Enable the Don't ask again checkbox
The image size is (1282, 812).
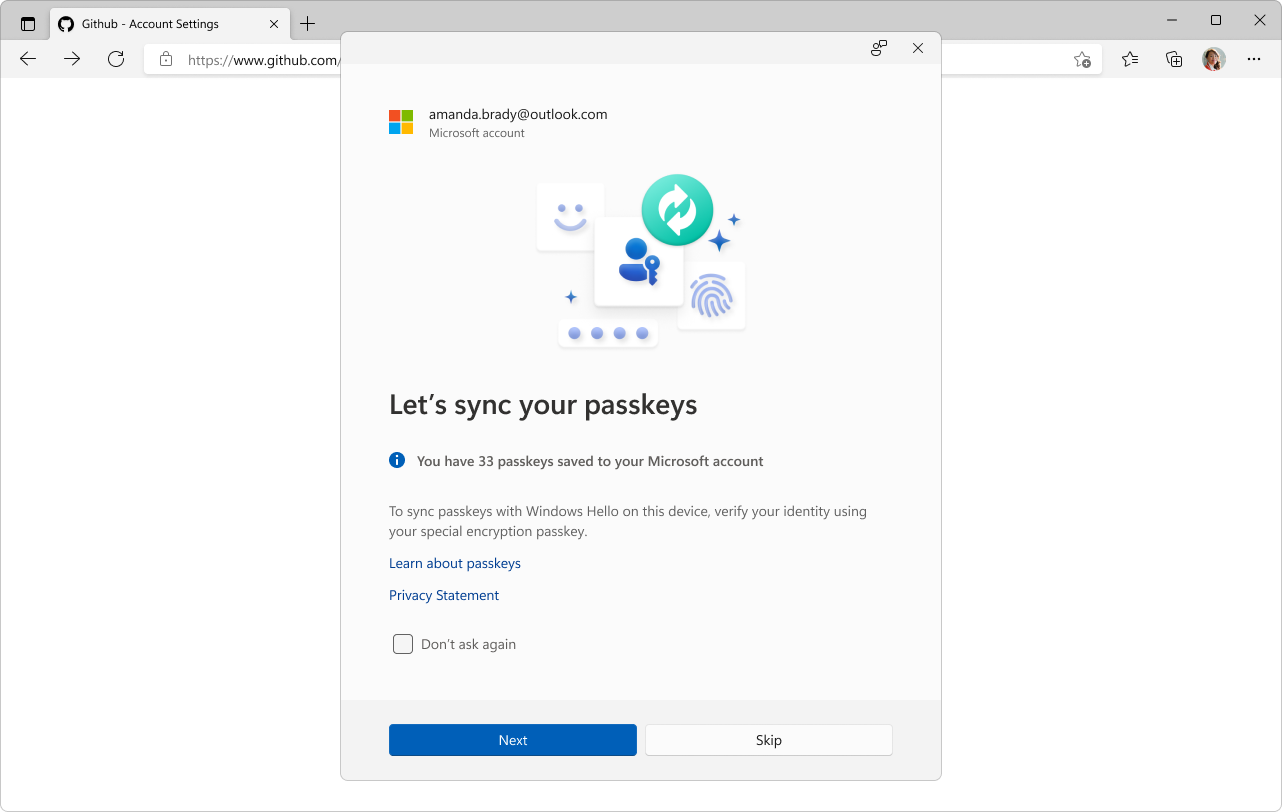coord(403,644)
